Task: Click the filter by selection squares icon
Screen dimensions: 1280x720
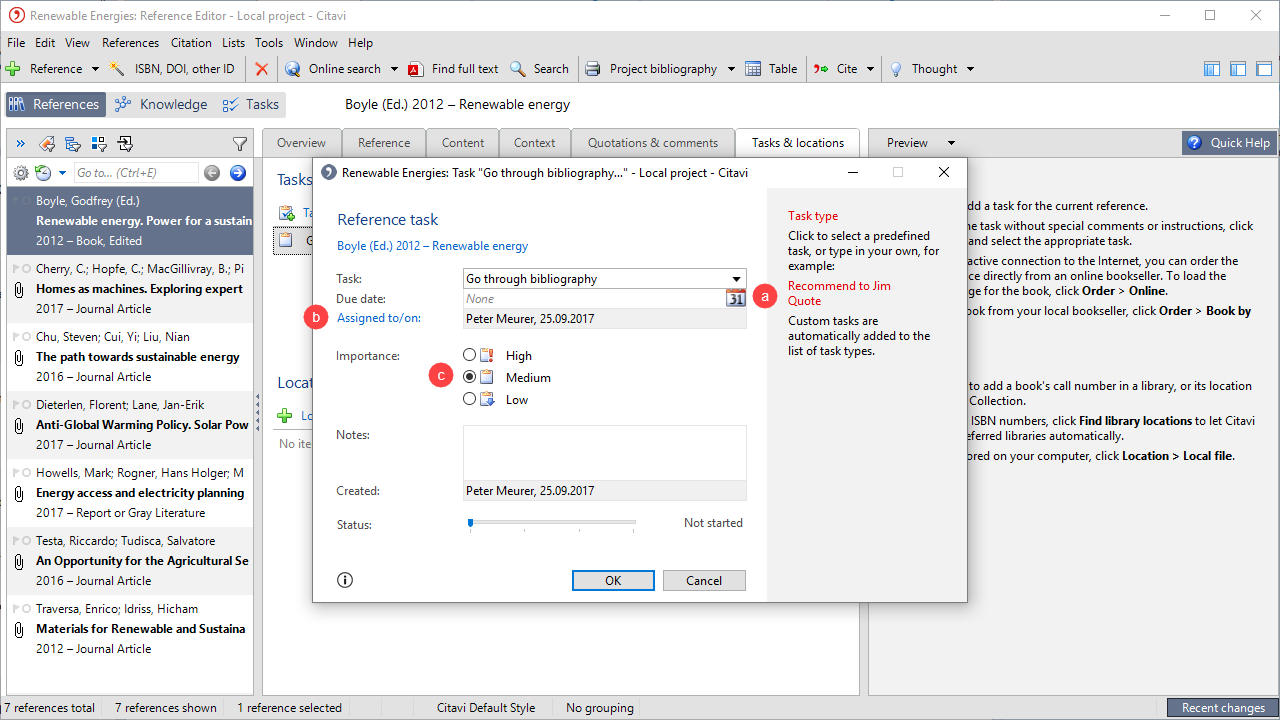Action: tap(99, 144)
